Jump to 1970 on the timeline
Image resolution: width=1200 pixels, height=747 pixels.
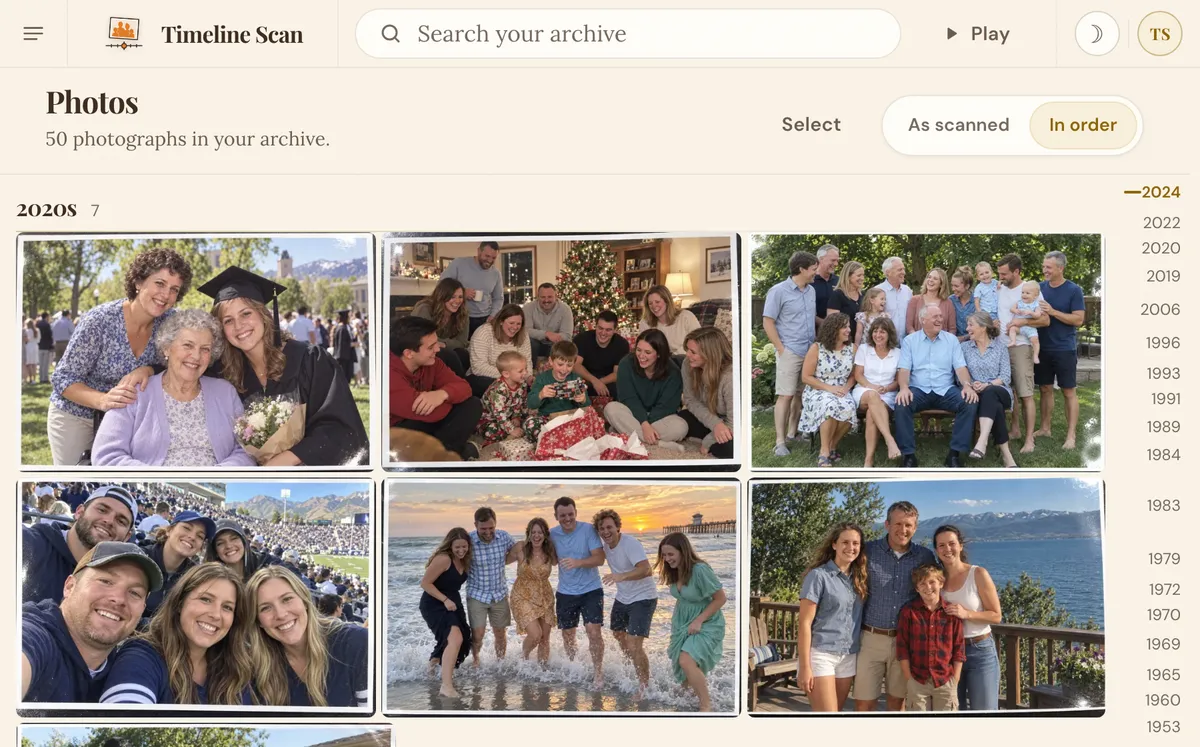[1163, 615]
